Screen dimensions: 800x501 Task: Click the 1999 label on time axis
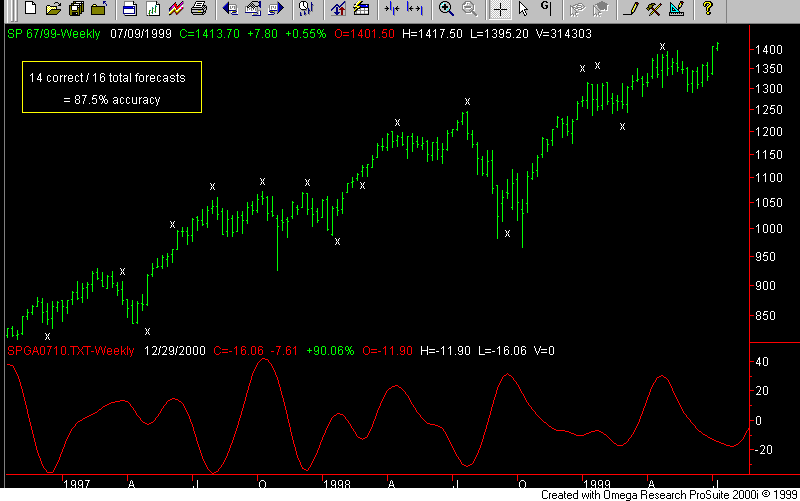pyautogui.click(x=597, y=482)
